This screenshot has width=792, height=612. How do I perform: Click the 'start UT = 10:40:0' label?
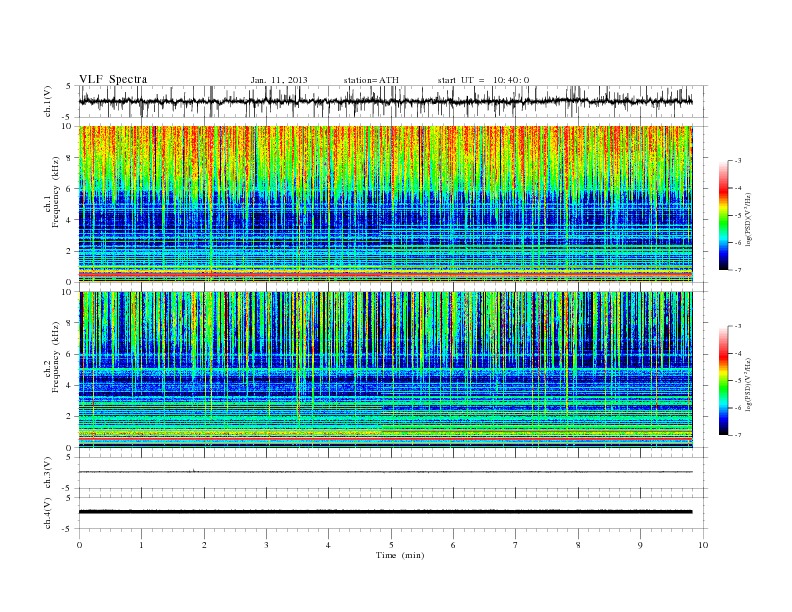[x=483, y=80]
